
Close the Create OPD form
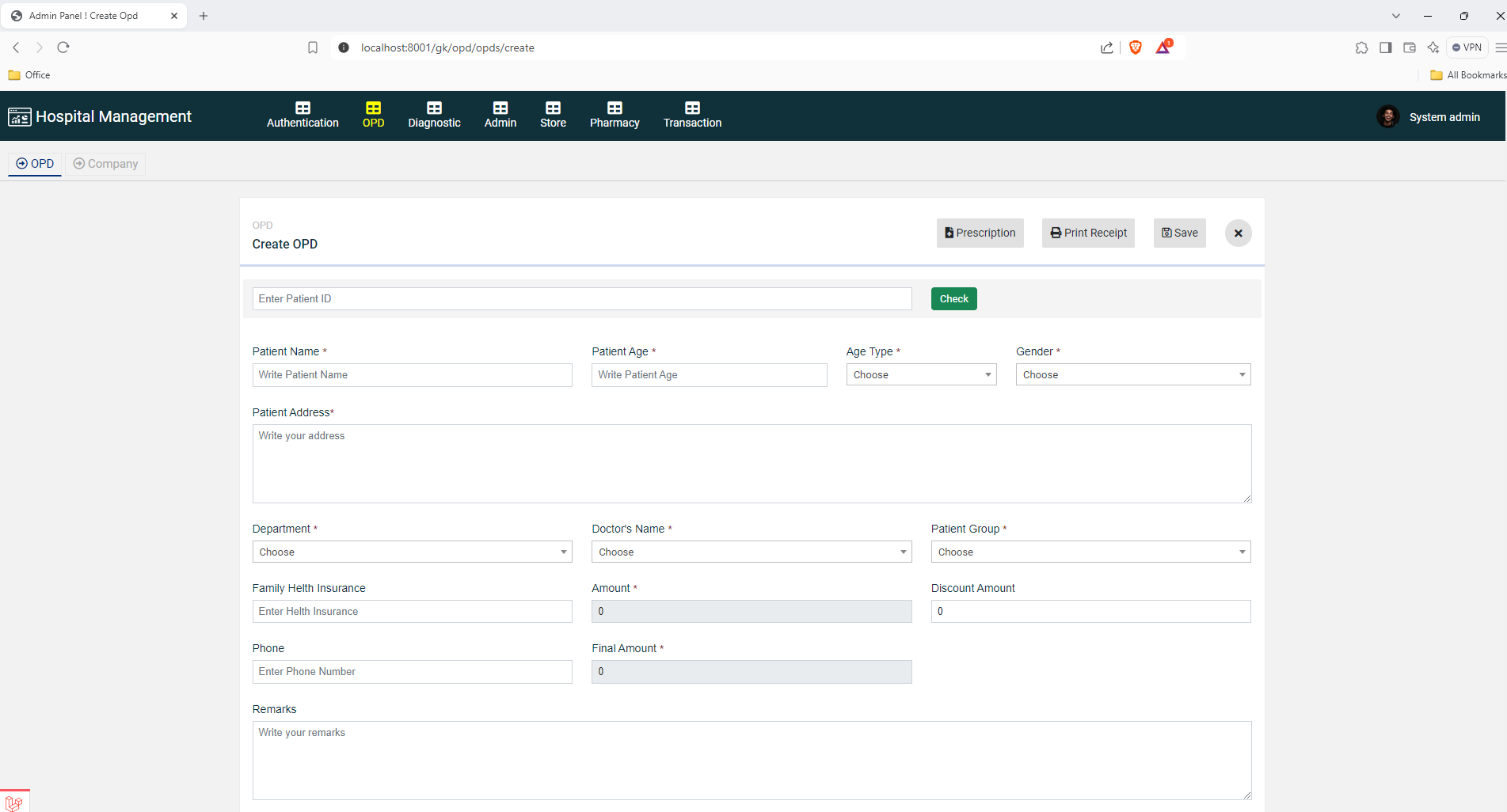pyautogui.click(x=1238, y=233)
